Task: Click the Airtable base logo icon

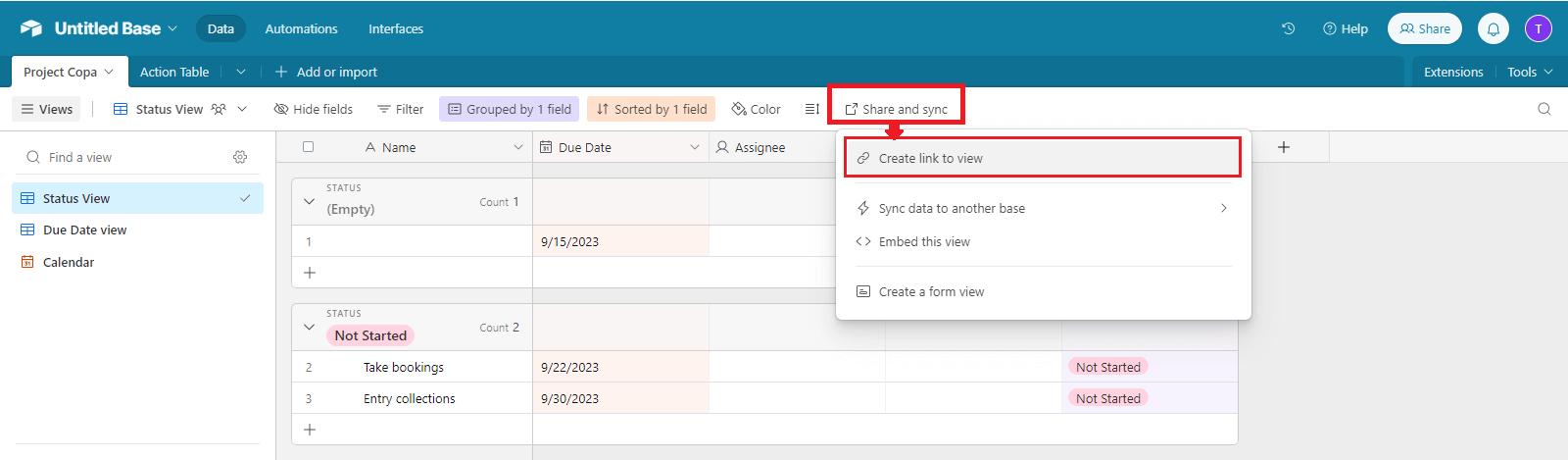Action: tap(31, 28)
